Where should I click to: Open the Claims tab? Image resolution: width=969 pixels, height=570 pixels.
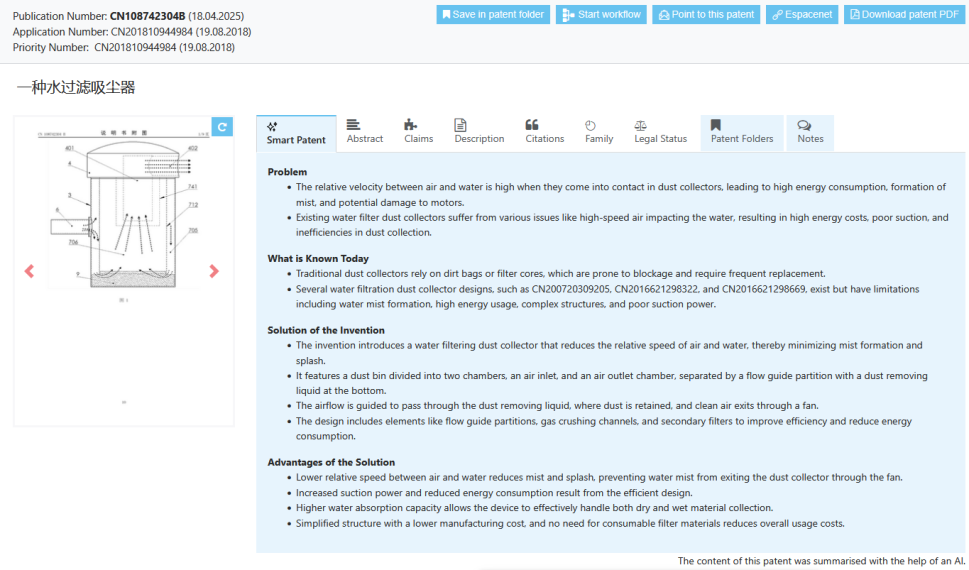[418, 132]
